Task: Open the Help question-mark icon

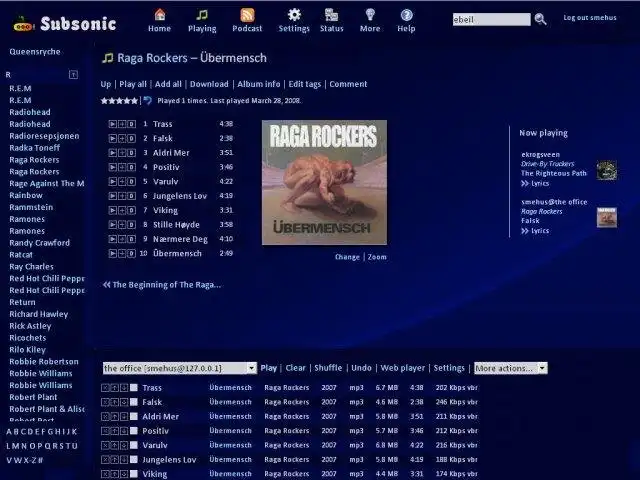Action: coord(406,15)
